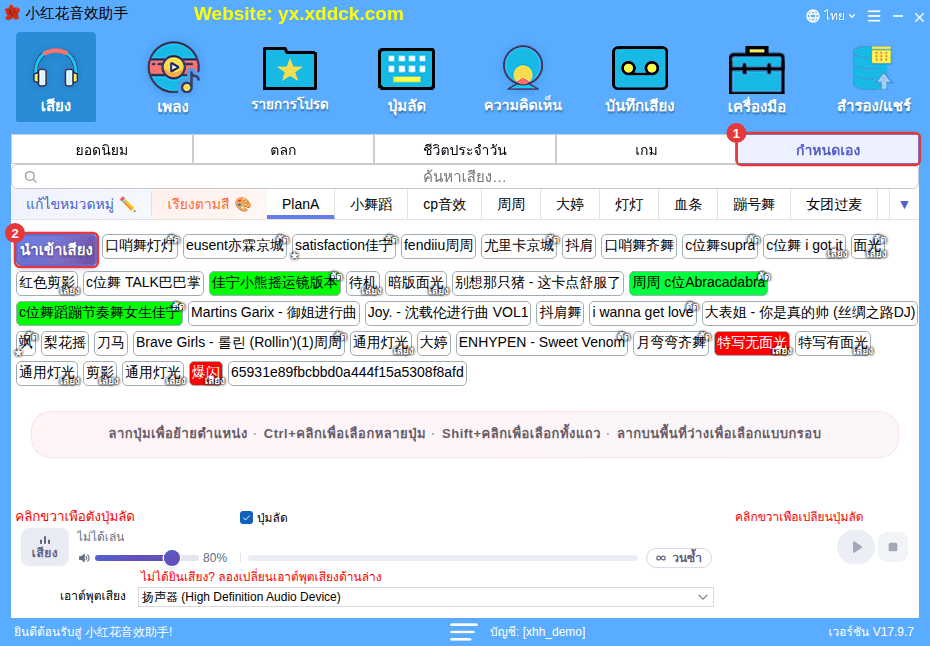Click the search magnifier icon
Screen dimensions: 930x646
(x=31, y=177)
